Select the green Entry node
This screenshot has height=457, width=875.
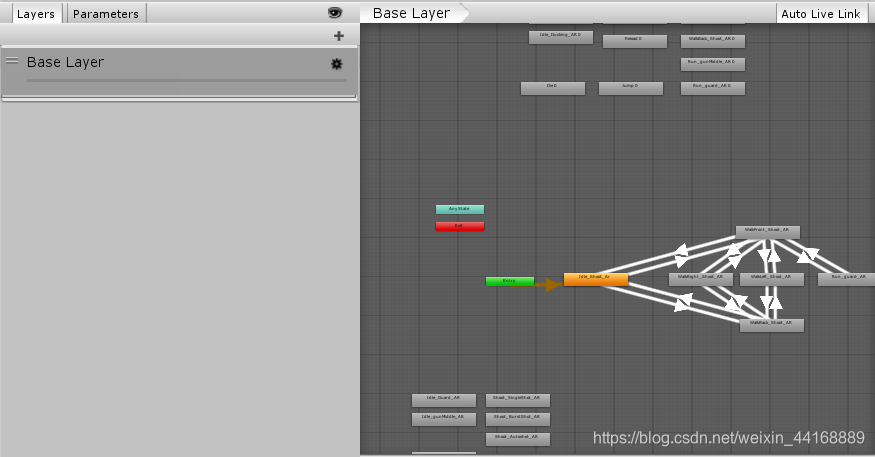pyautogui.click(x=509, y=281)
